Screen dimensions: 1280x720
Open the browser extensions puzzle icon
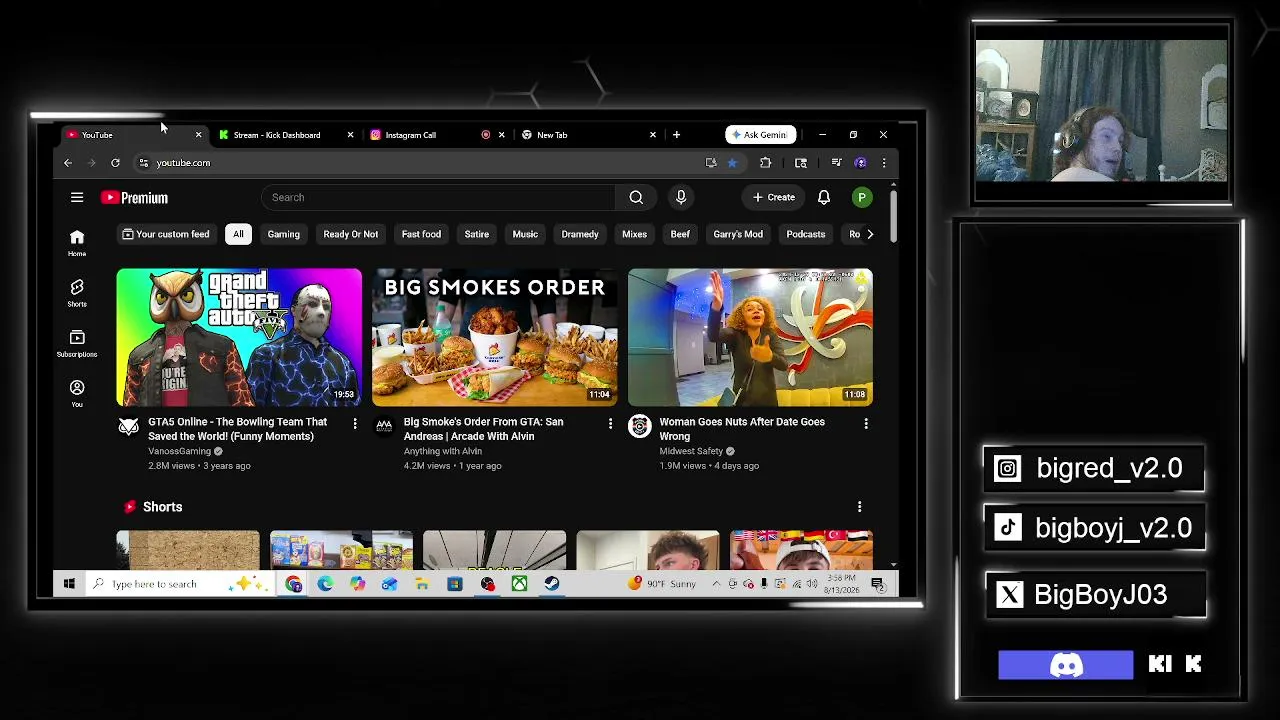point(766,163)
